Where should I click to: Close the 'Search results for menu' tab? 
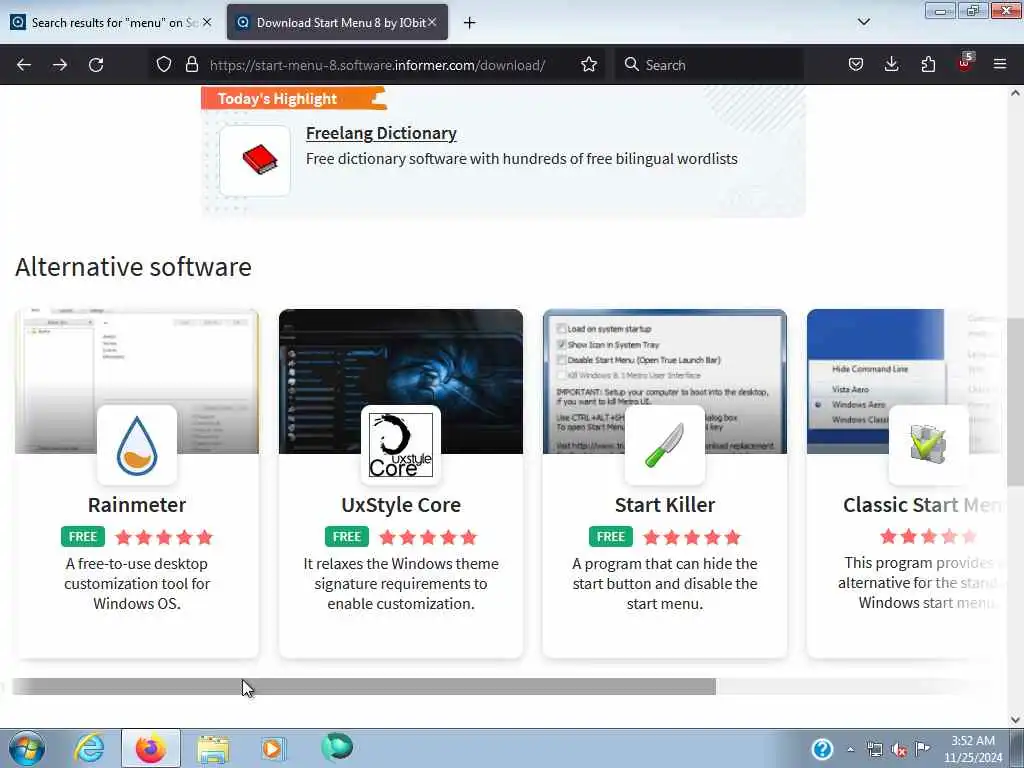207,22
